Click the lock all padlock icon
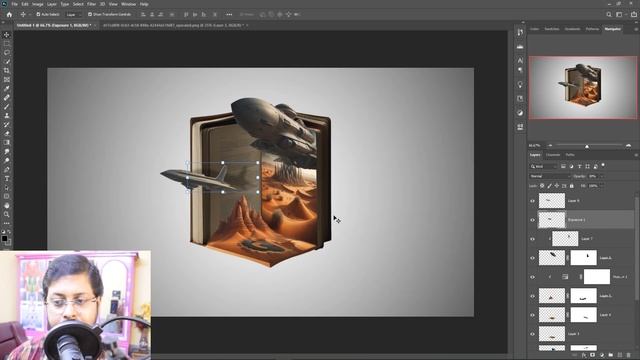 571,186
